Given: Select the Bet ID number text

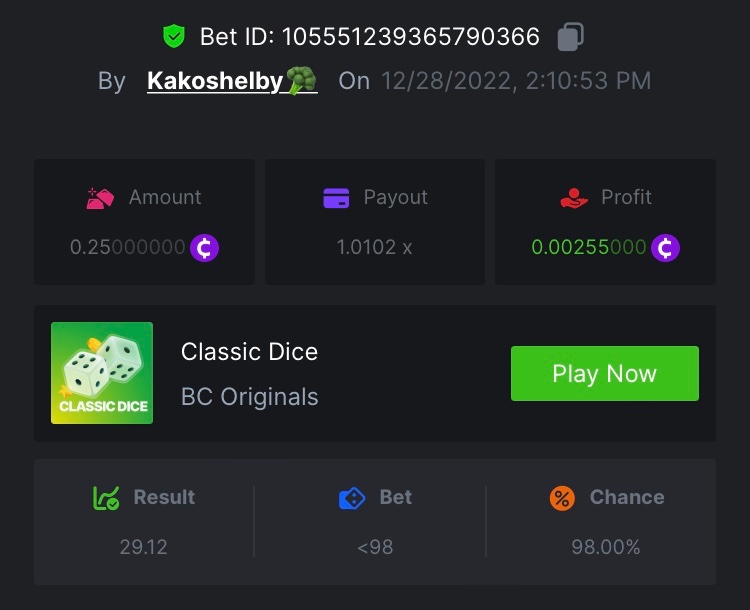Looking at the screenshot, I should coord(410,37).
